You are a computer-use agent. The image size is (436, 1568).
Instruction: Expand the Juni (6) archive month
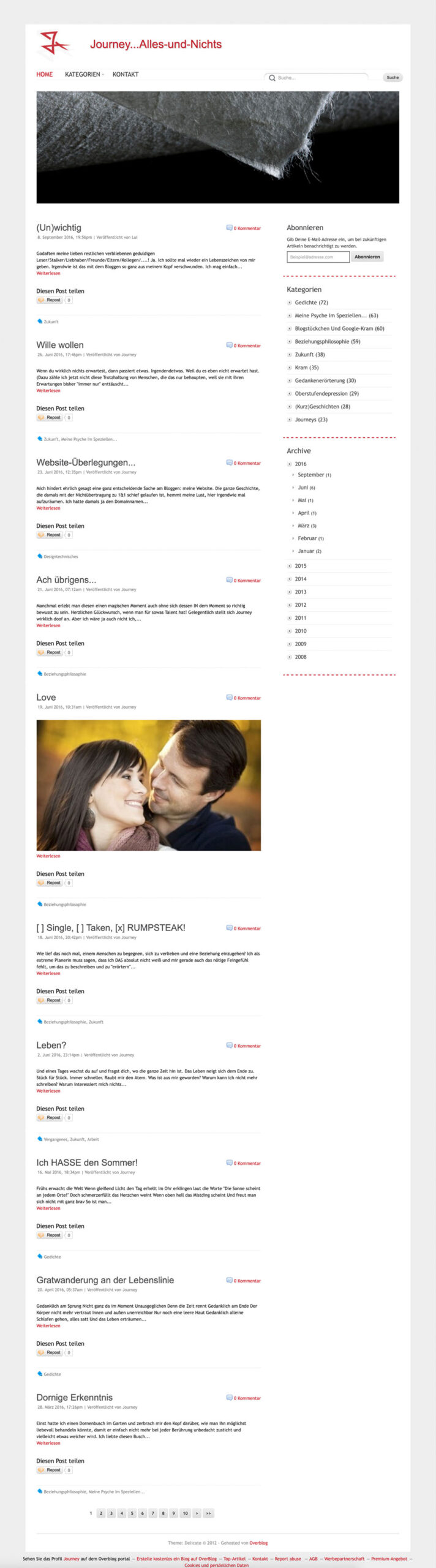click(x=293, y=488)
